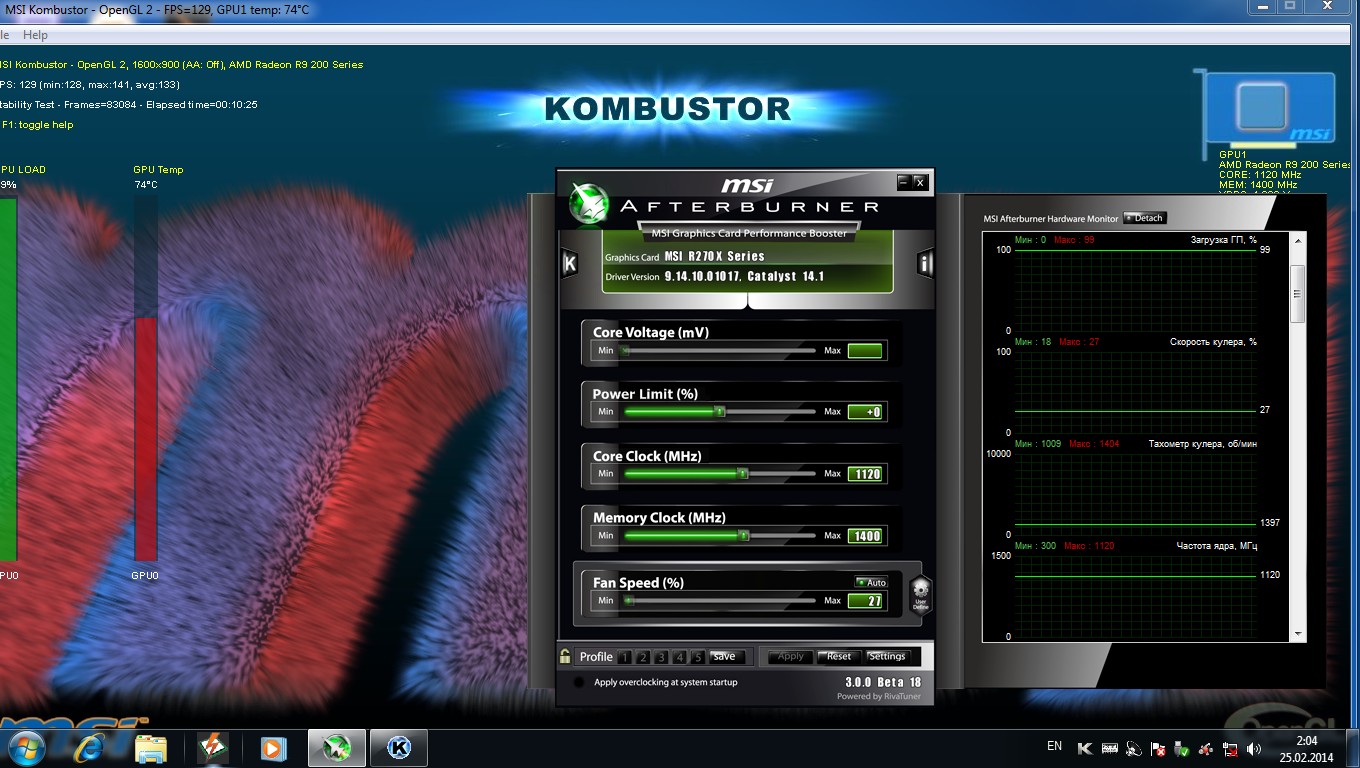Open the media player taskbar icon
Viewport: 1360px width, 768px height.
272,747
